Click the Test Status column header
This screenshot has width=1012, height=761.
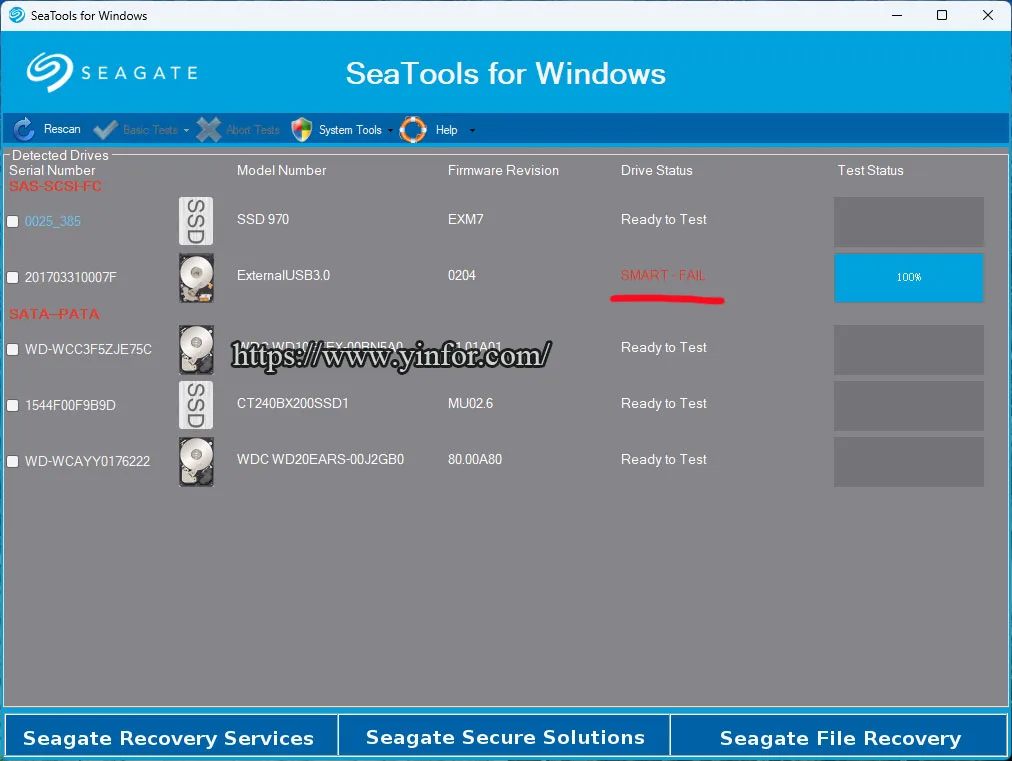click(x=870, y=170)
